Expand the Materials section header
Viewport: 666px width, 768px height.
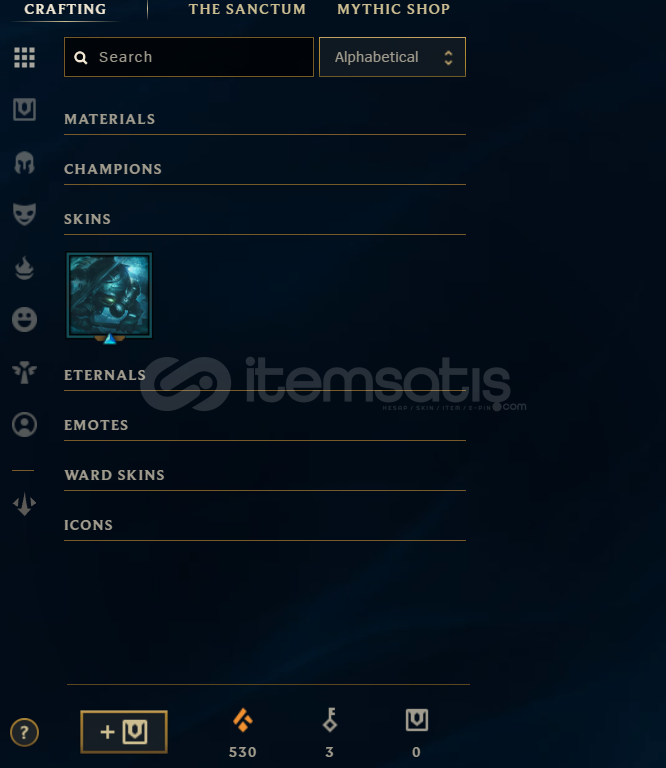(x=265, y=120)
